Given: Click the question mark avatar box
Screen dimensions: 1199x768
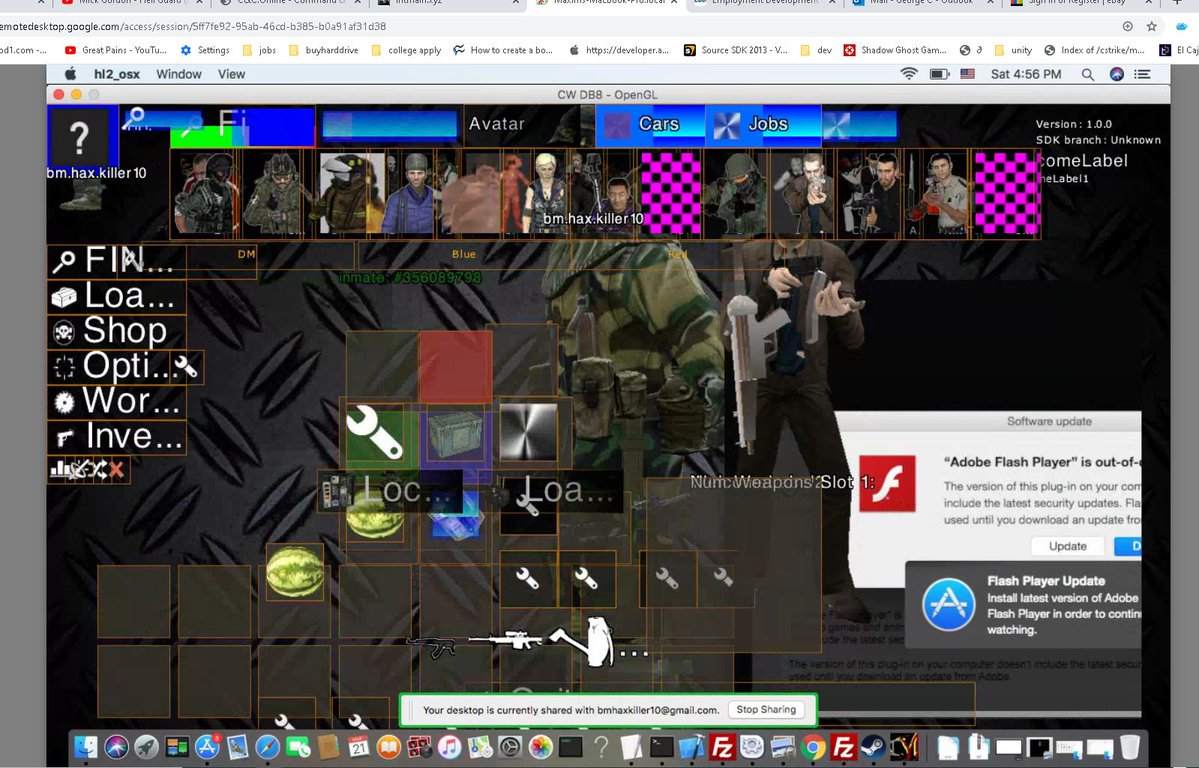Looking at the screenshot, I should click(x=79, y=137).
